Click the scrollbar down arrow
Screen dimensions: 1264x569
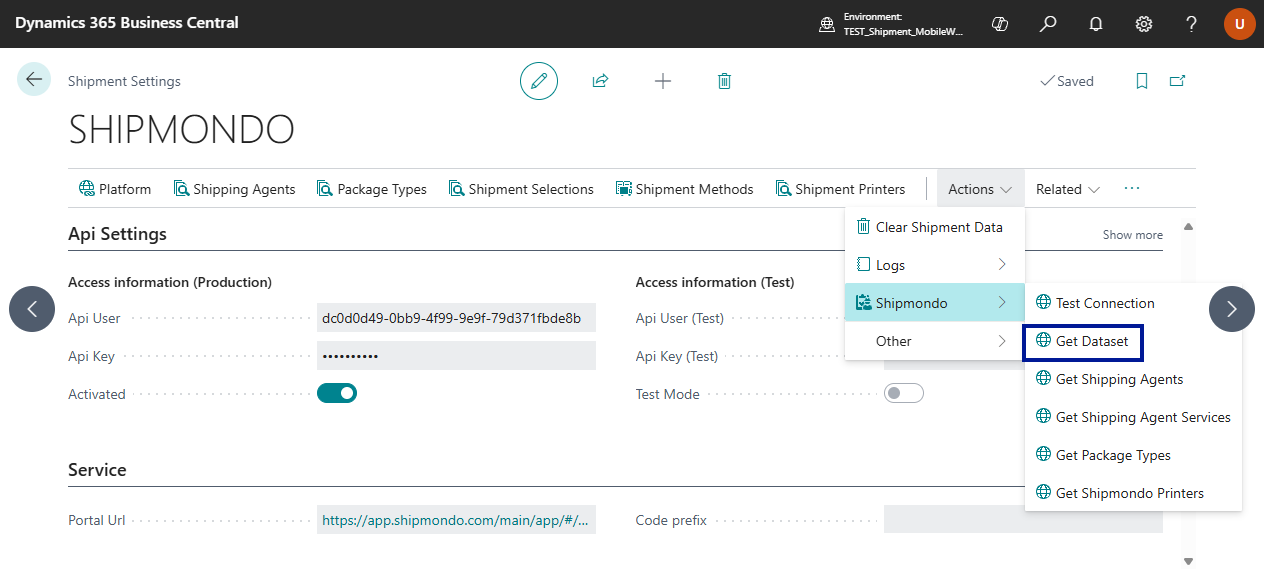[1188, 560]
